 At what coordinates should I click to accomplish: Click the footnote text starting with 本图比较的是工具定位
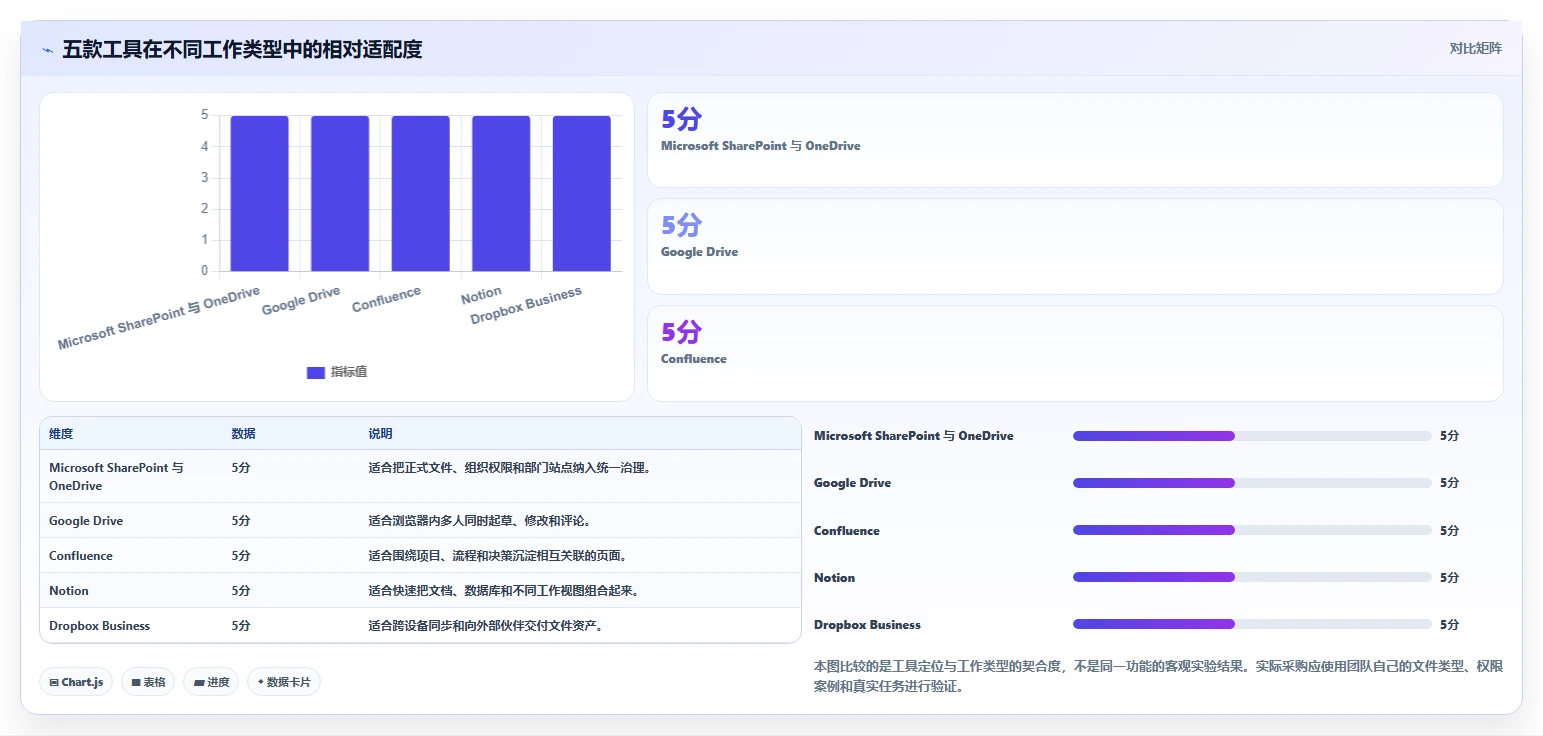(x=1158, y=677)
